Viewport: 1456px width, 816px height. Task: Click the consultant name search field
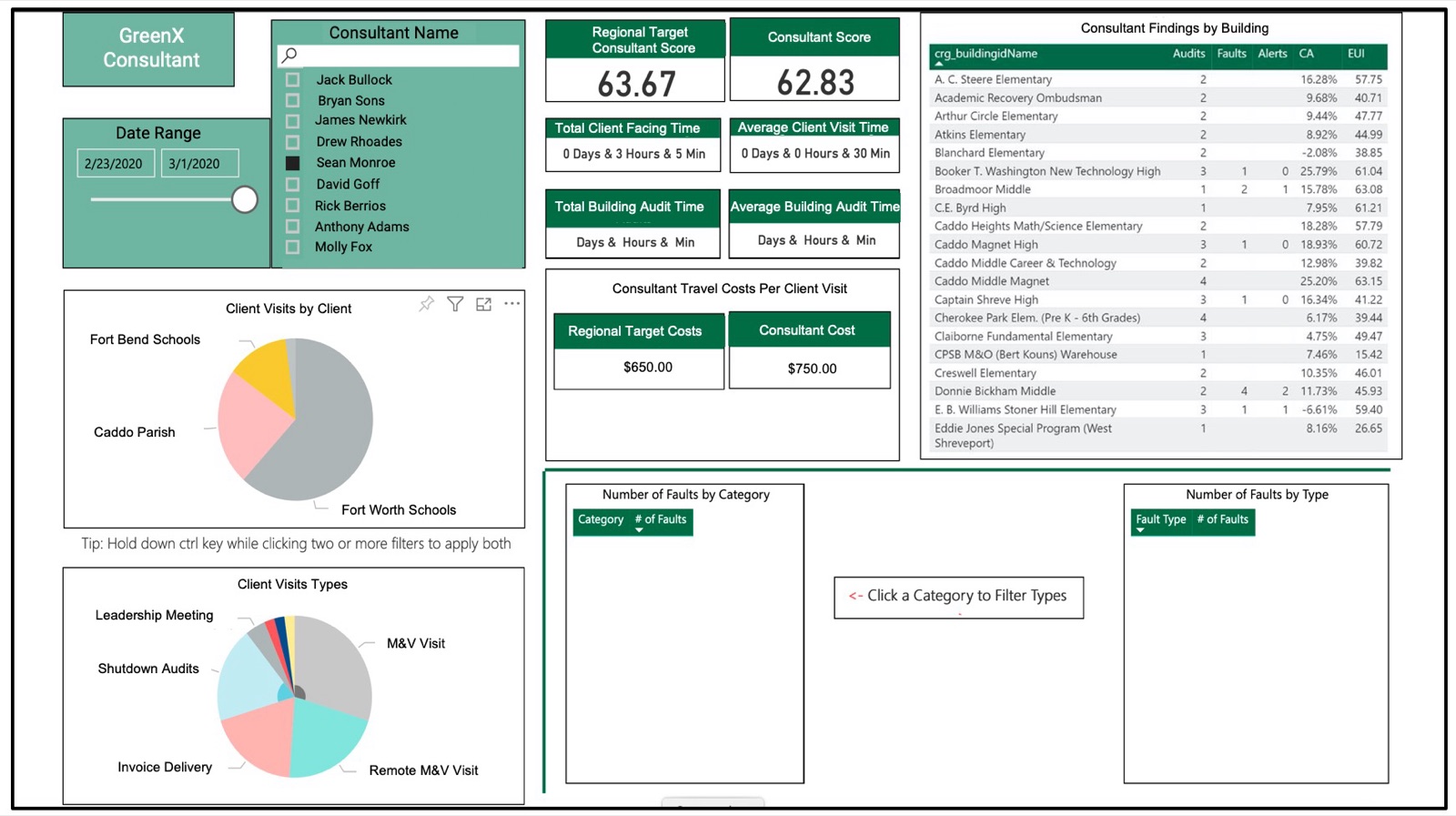coord(399,55)
